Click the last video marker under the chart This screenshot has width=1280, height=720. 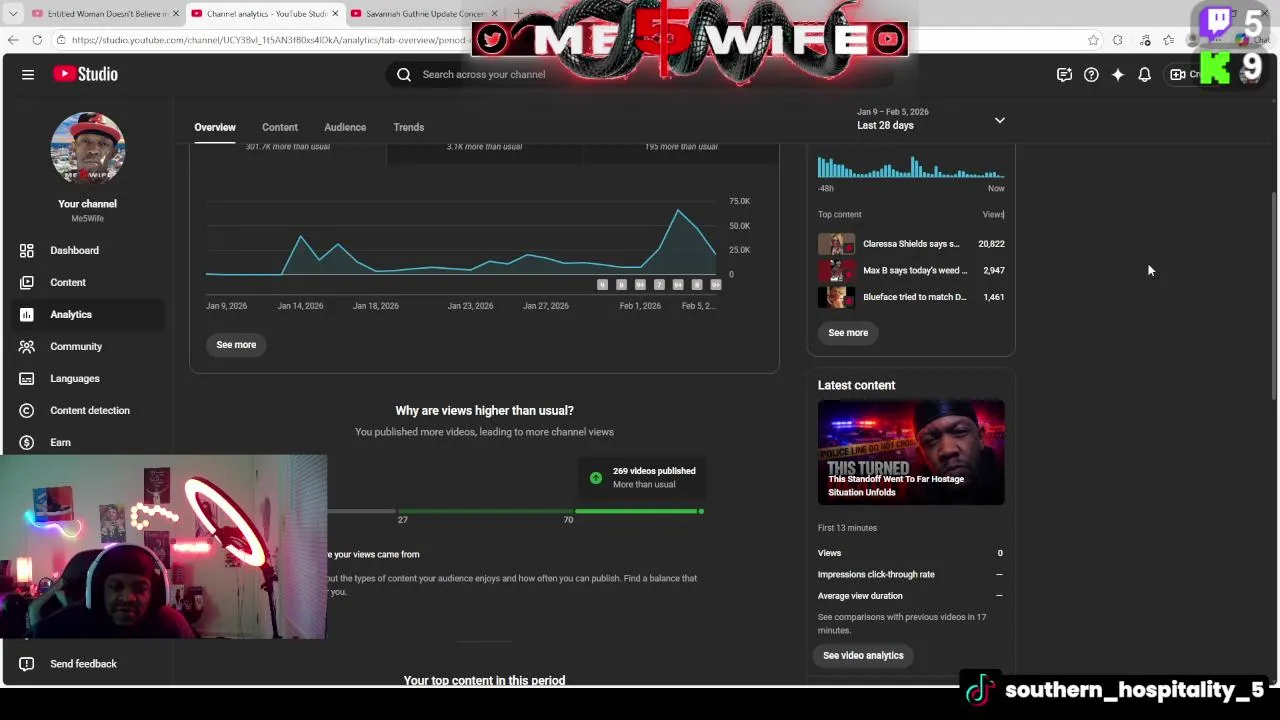tap(716, 285)
